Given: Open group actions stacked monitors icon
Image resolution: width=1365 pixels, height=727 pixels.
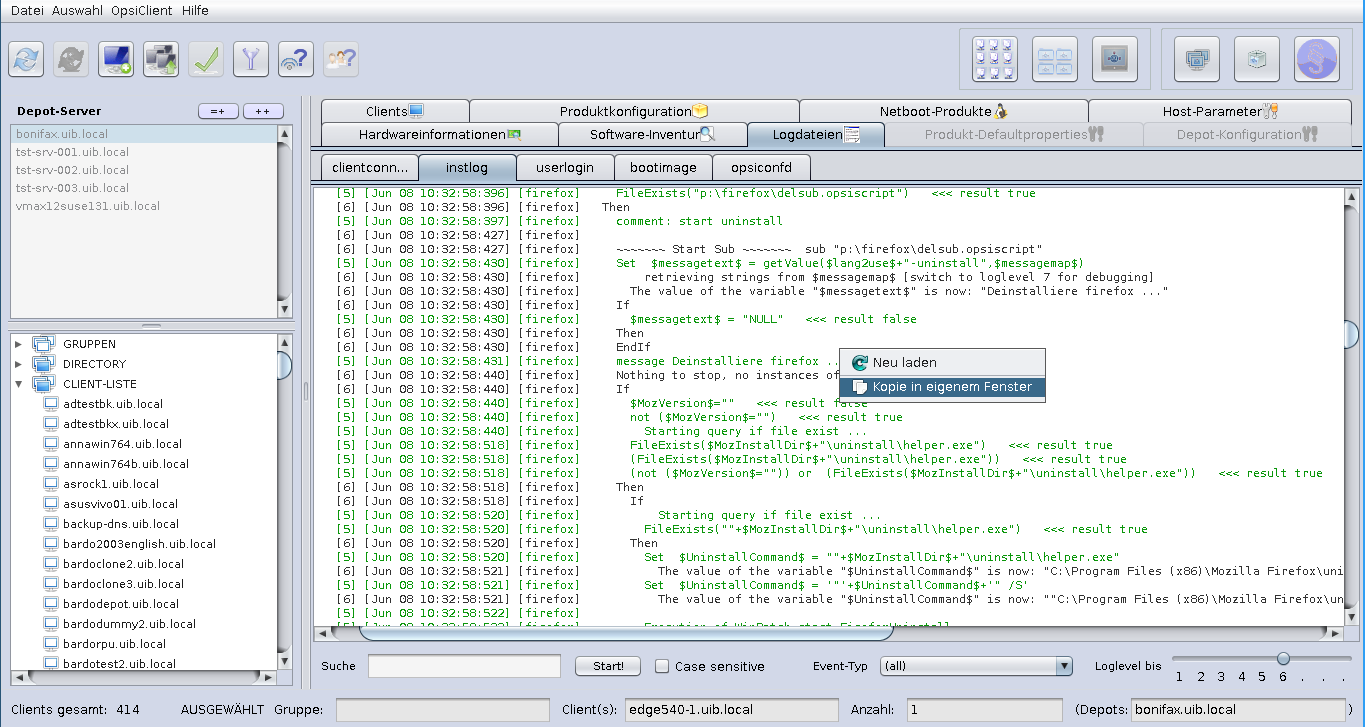Looking at the screenshot, I should pyautogui.click(x=1197, y=60).
